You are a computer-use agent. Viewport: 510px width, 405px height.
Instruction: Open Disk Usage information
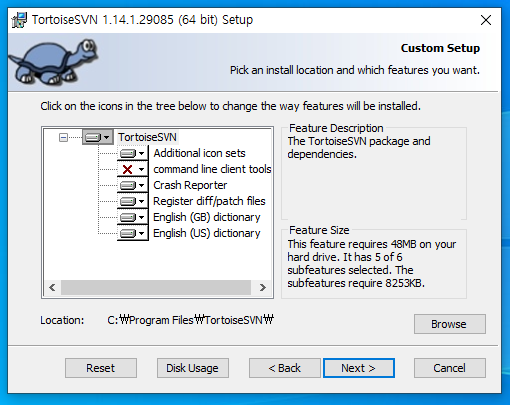click(193, 368)
